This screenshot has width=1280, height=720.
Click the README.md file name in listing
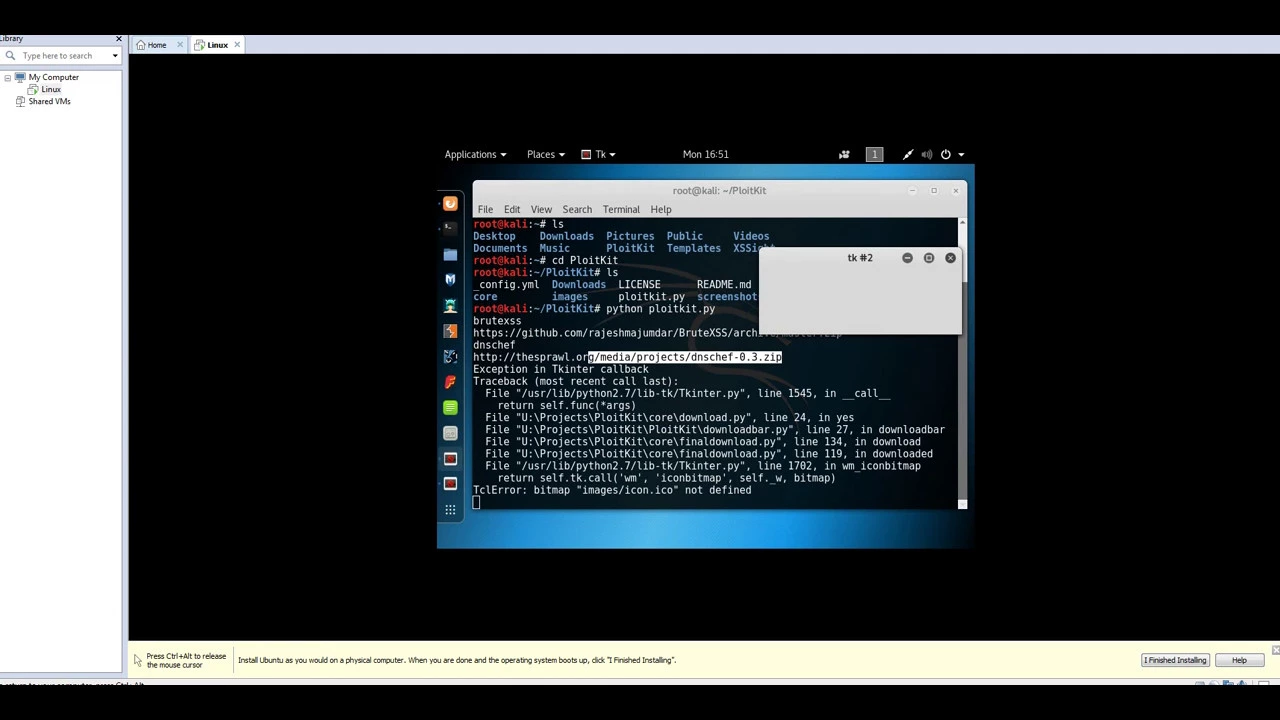724,285
